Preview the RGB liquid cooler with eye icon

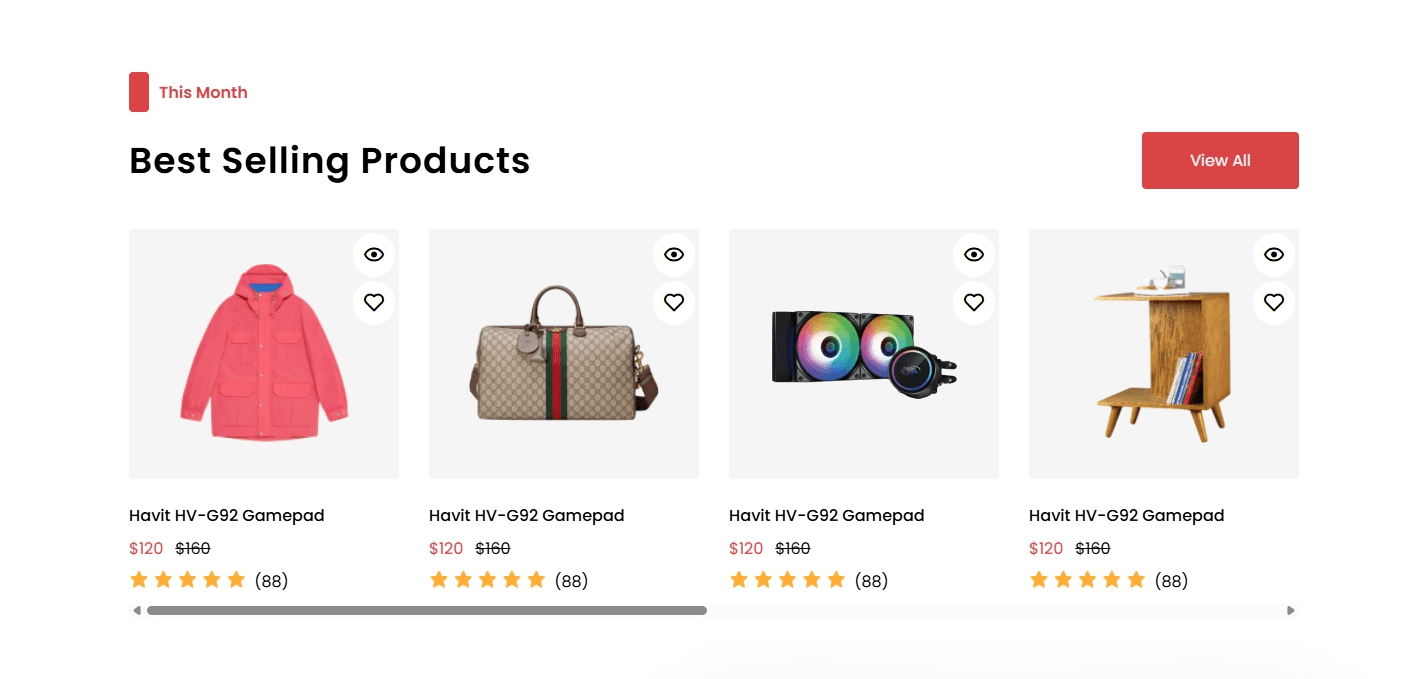[x=974, y=255]
